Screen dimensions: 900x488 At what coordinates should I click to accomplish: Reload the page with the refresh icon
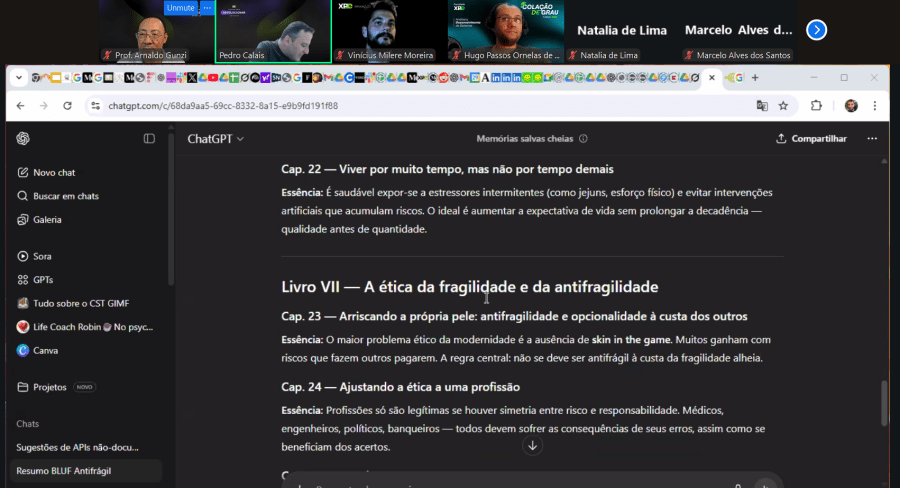pos(68,105)
